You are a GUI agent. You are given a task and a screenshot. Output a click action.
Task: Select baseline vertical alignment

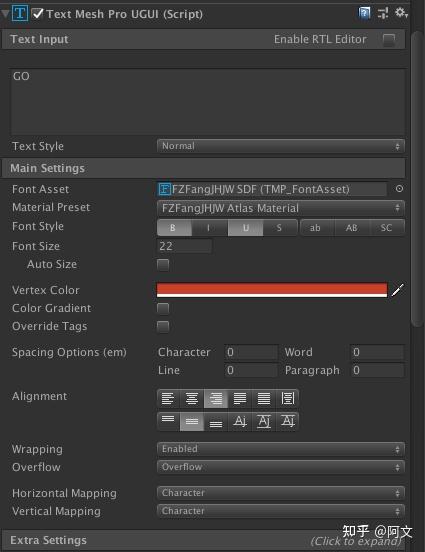click(240, 421)
